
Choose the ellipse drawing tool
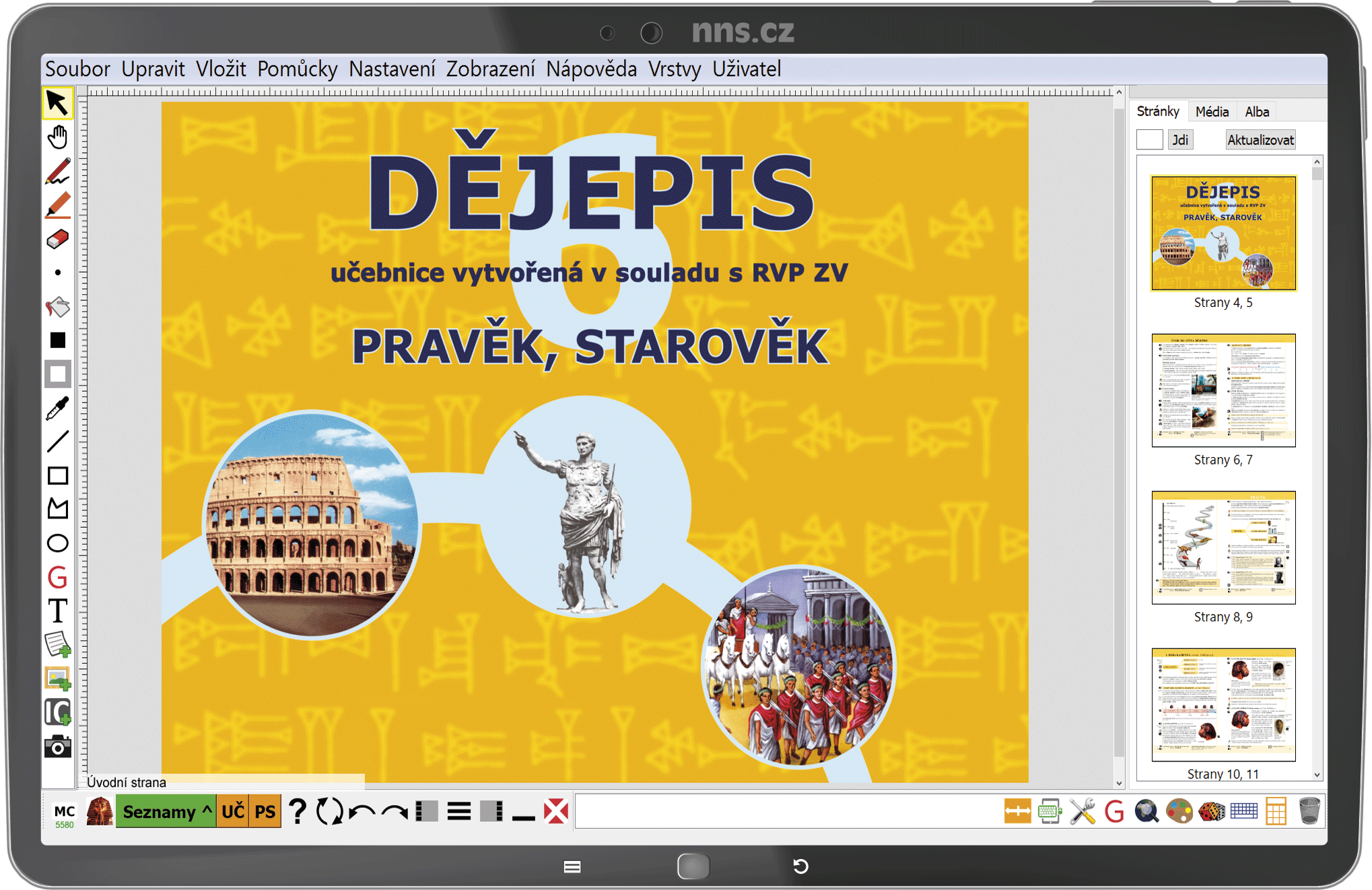[58, 543]
